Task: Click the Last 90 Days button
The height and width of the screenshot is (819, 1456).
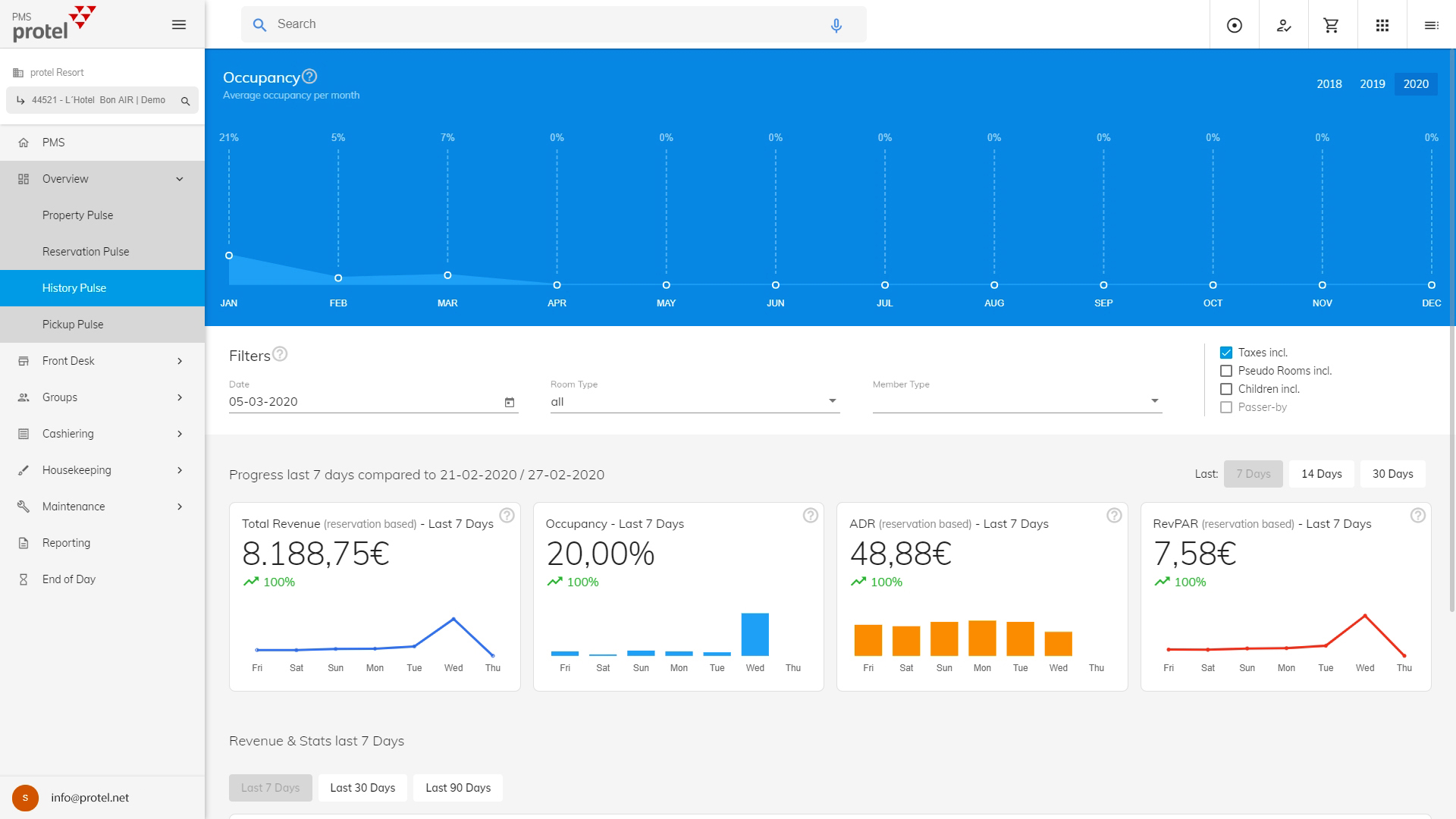Action: [x=458, y=788]
